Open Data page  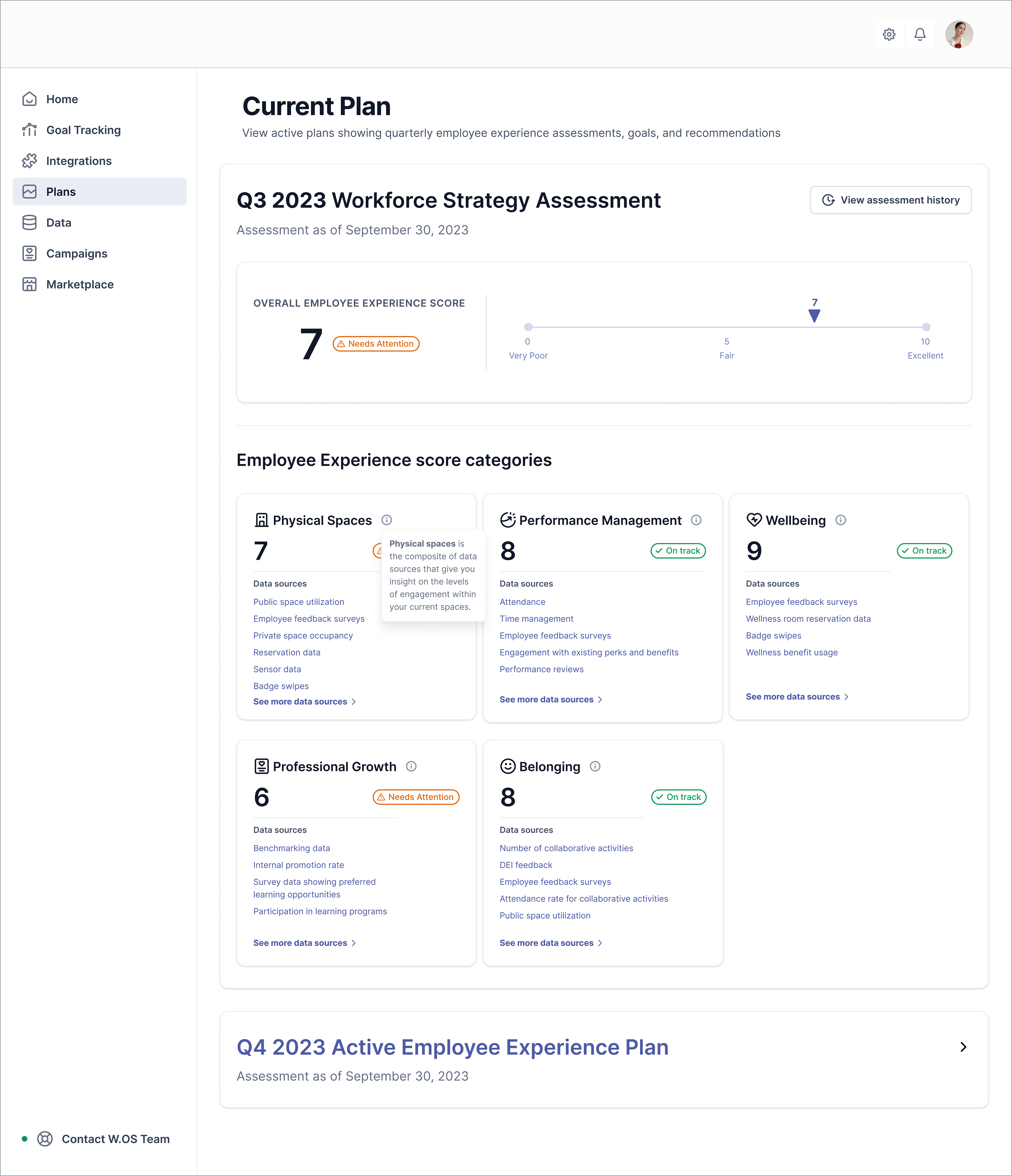(x=99, y=222)
